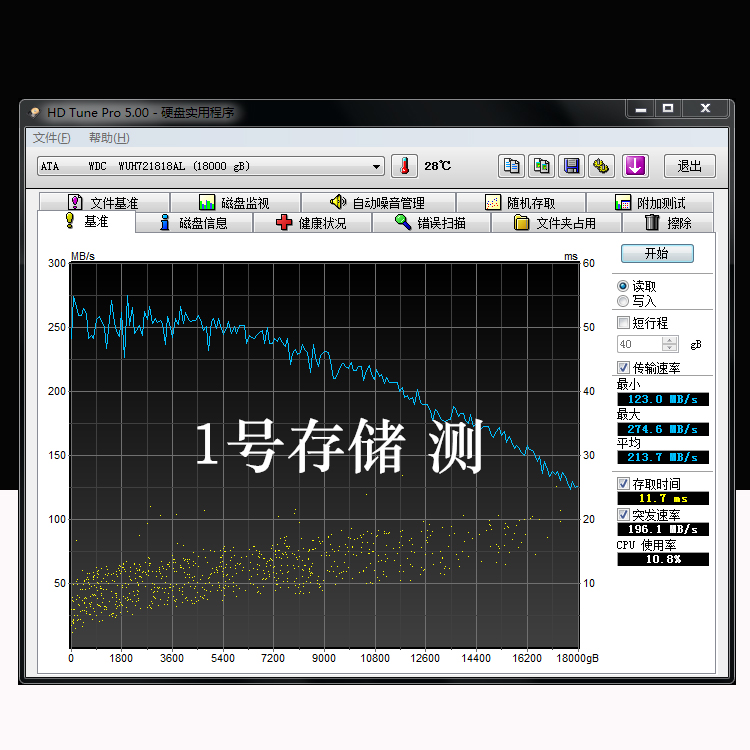Close the HD Tune Pro window
The width and height of the screenshot is (750, 750).
click(706, 109)
